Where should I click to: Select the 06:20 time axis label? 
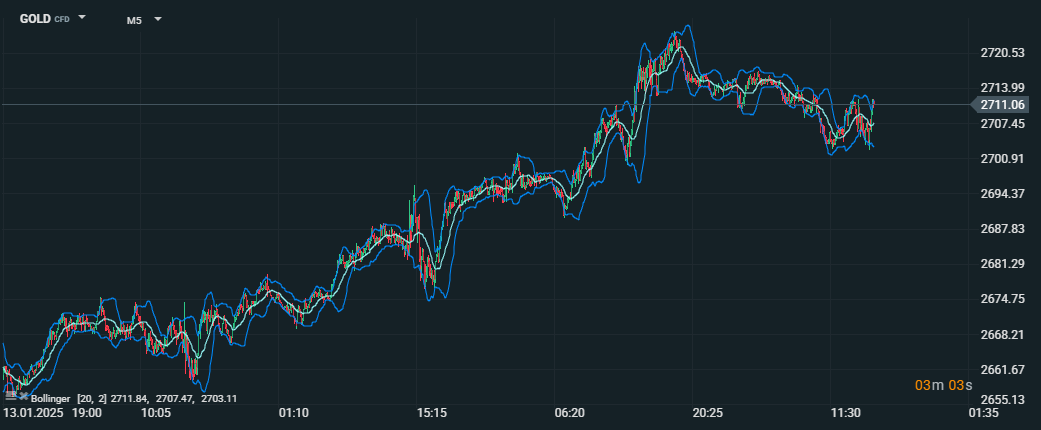click(569, 412)
